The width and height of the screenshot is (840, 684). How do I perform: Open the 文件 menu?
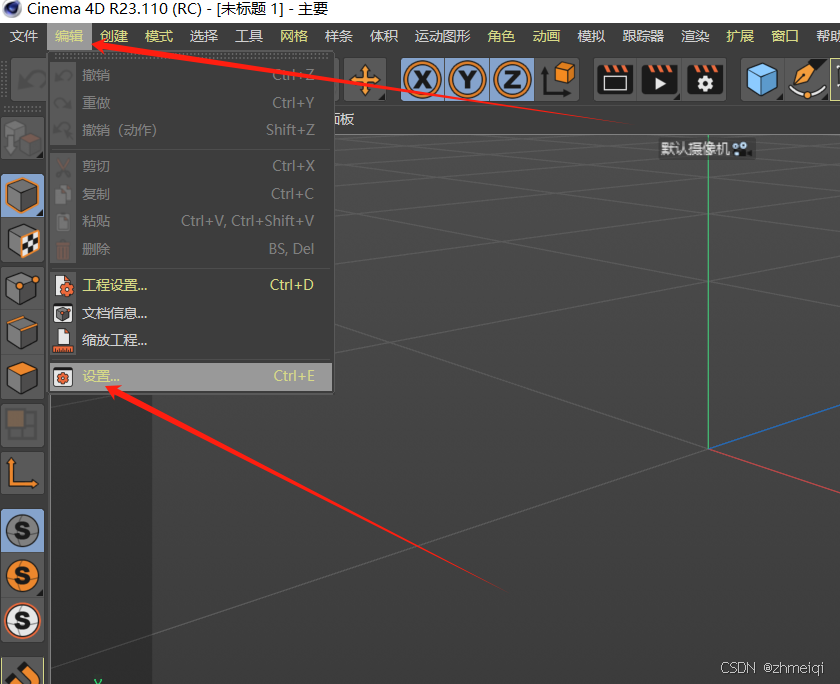click(24, 36)
